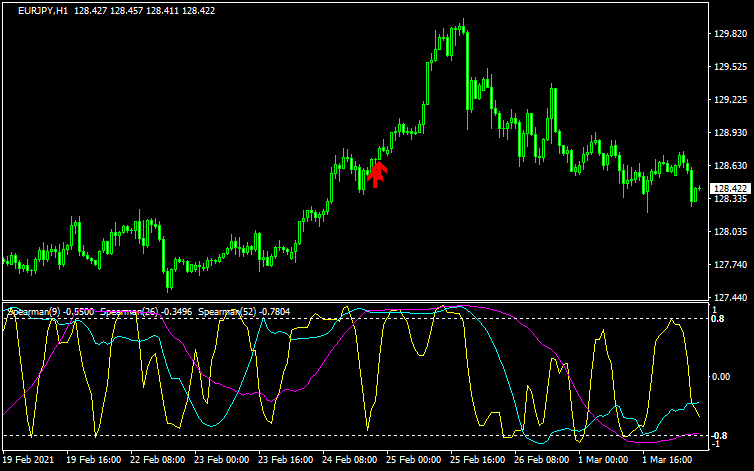This screenshot has width=754, height=471.
Task: Click the 23 Feb 00:00 time marker
Action: (220, 460)
